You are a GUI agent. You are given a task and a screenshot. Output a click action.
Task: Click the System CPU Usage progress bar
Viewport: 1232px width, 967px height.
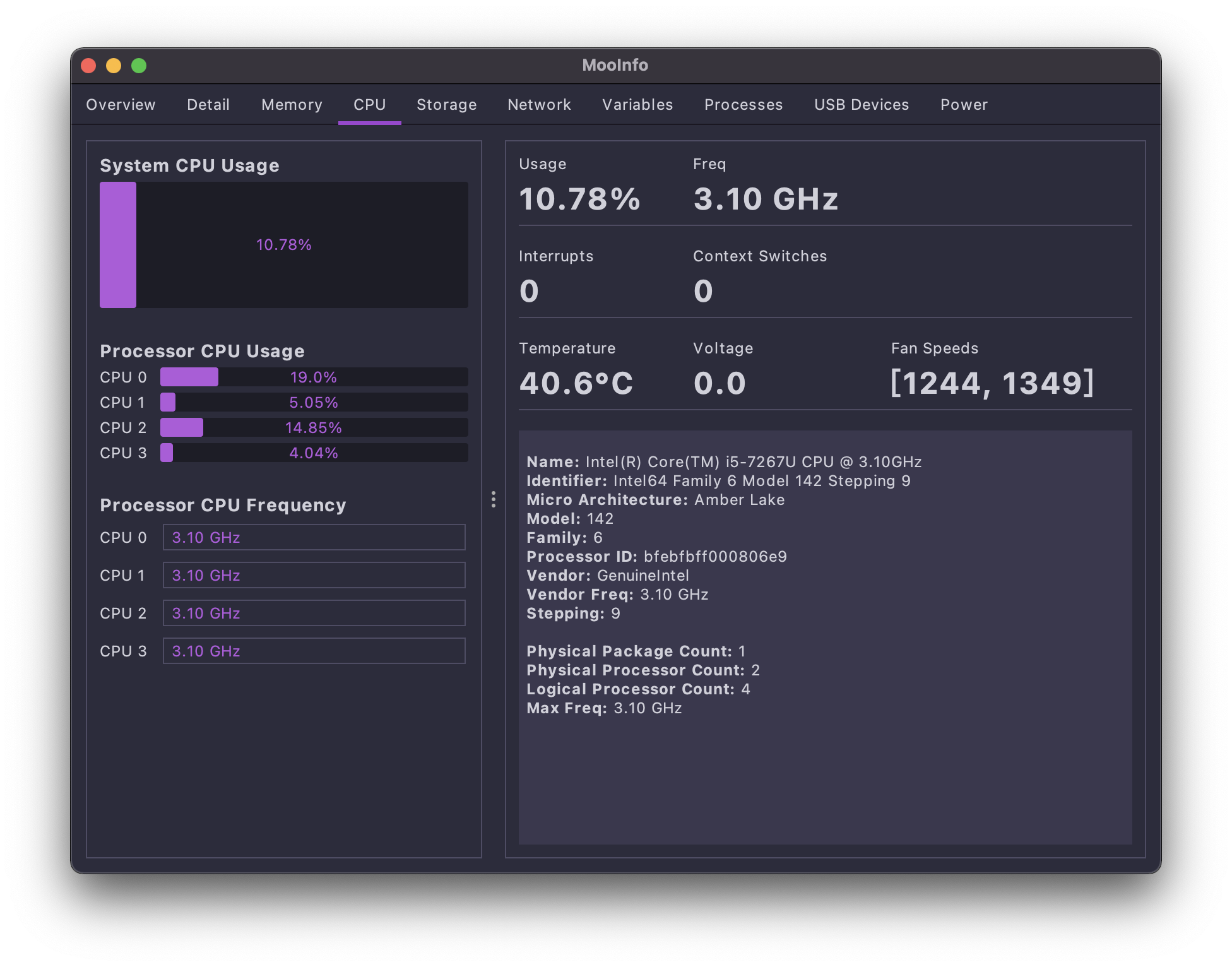tap(284, 245)
